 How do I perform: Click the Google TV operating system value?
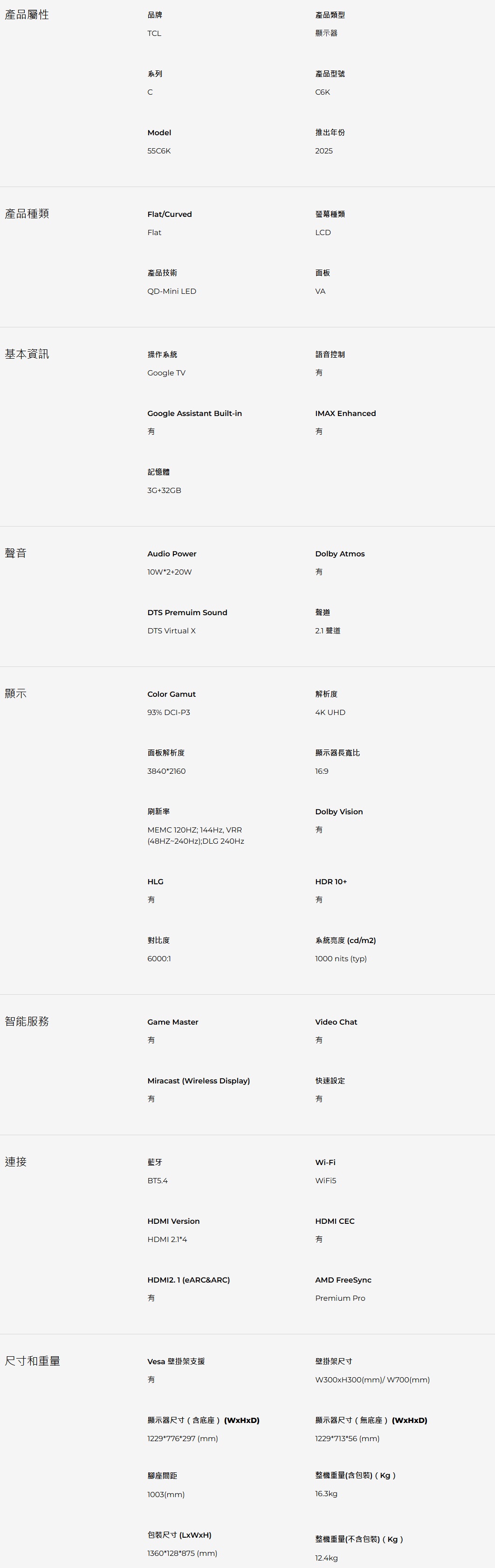(166, 373)
